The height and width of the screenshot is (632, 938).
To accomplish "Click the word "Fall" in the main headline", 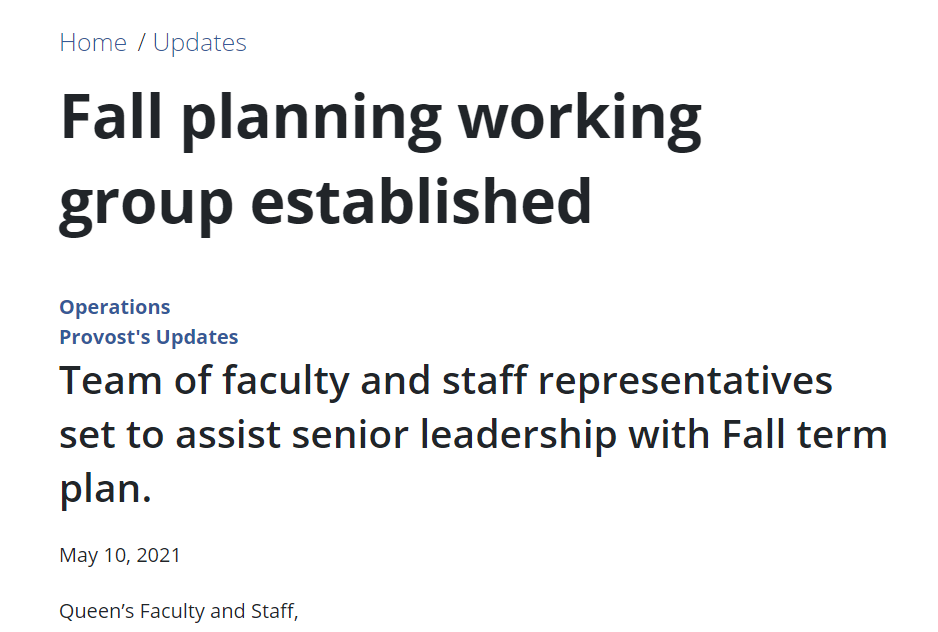I will [111, 117].
